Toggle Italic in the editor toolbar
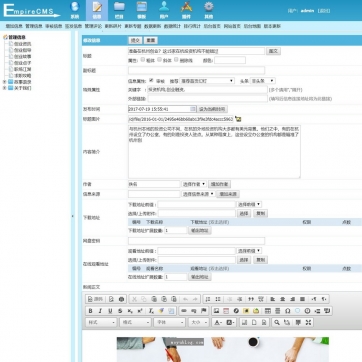The width and height of the screenshot is (362, 362). [x=100, y=311]
